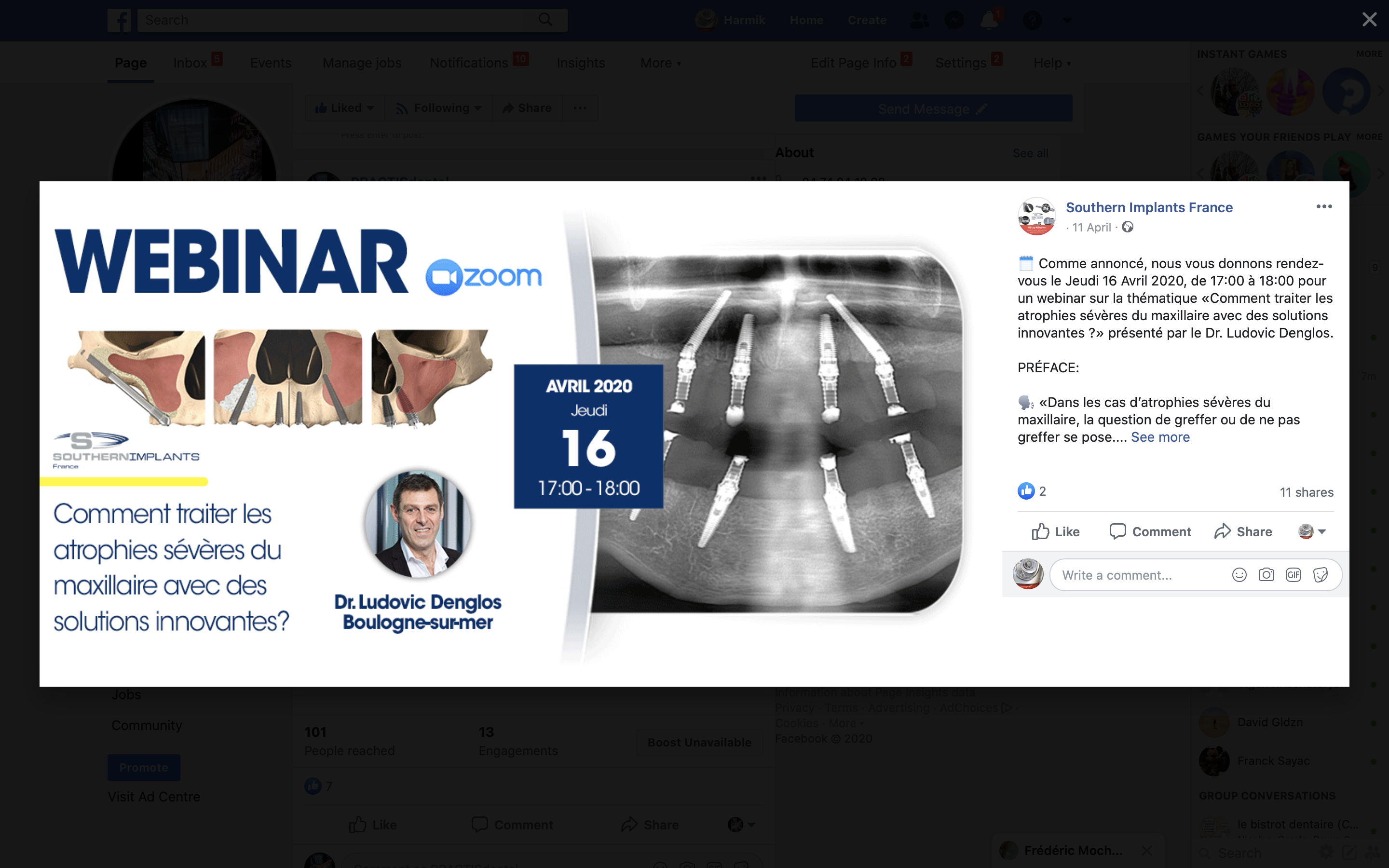Open le bistrot dentaire group conversation

click(1297, 825)
